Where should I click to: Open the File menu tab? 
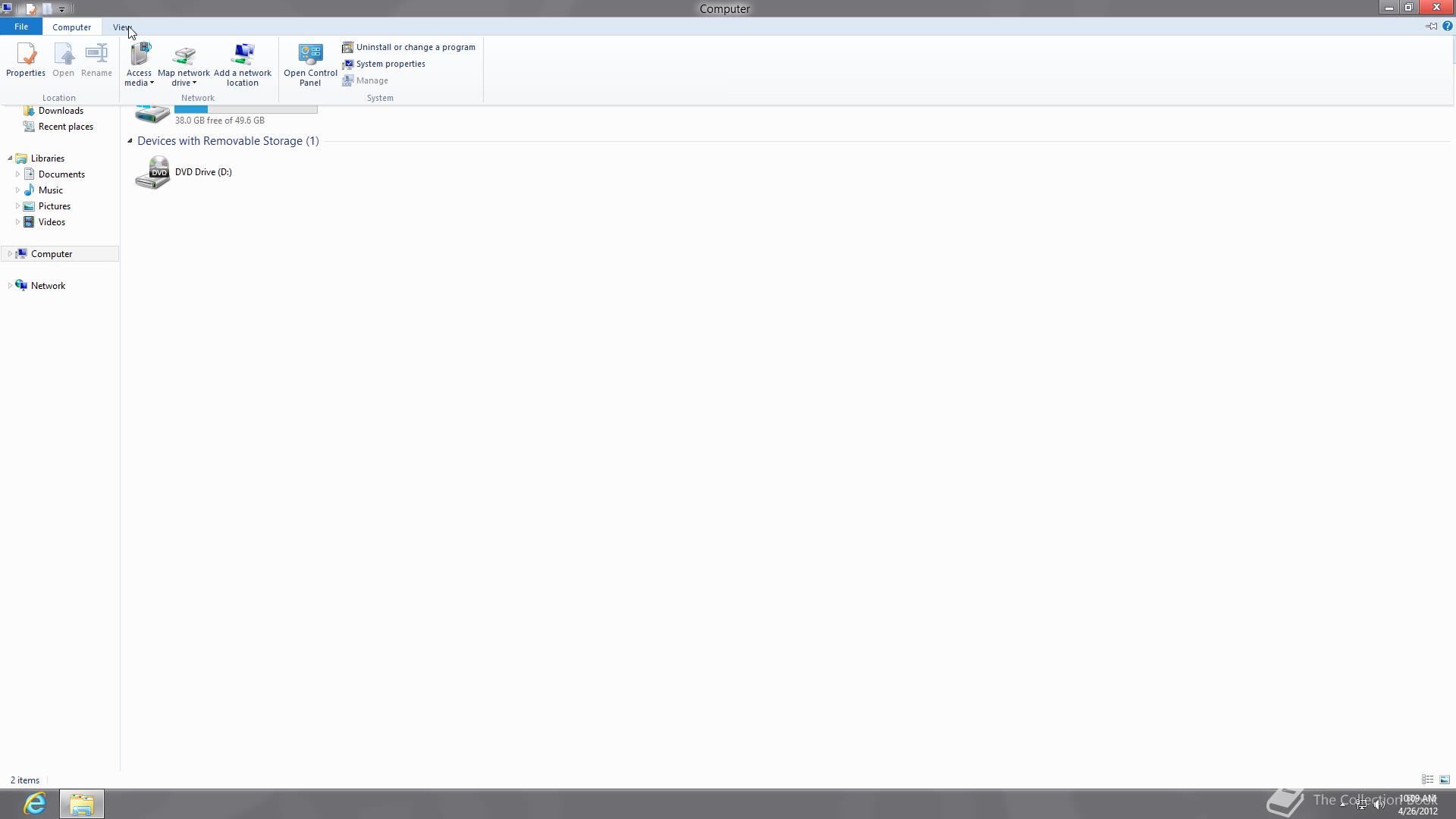[x=21, y=27]
